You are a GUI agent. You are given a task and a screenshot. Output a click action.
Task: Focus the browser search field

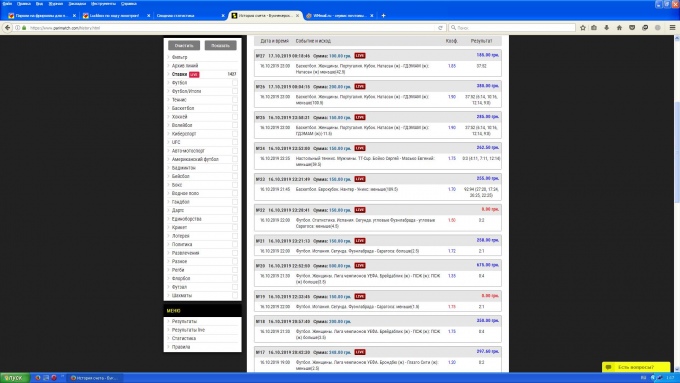(x=512, y=28)
